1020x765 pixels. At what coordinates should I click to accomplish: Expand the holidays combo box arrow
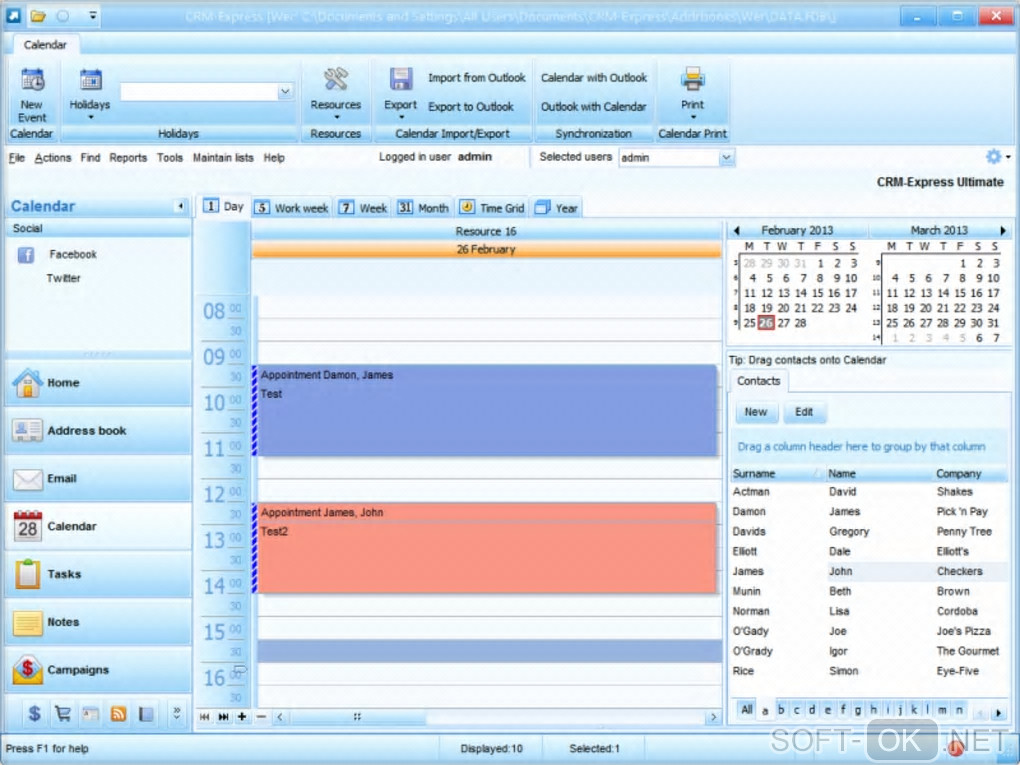point(285,92)
